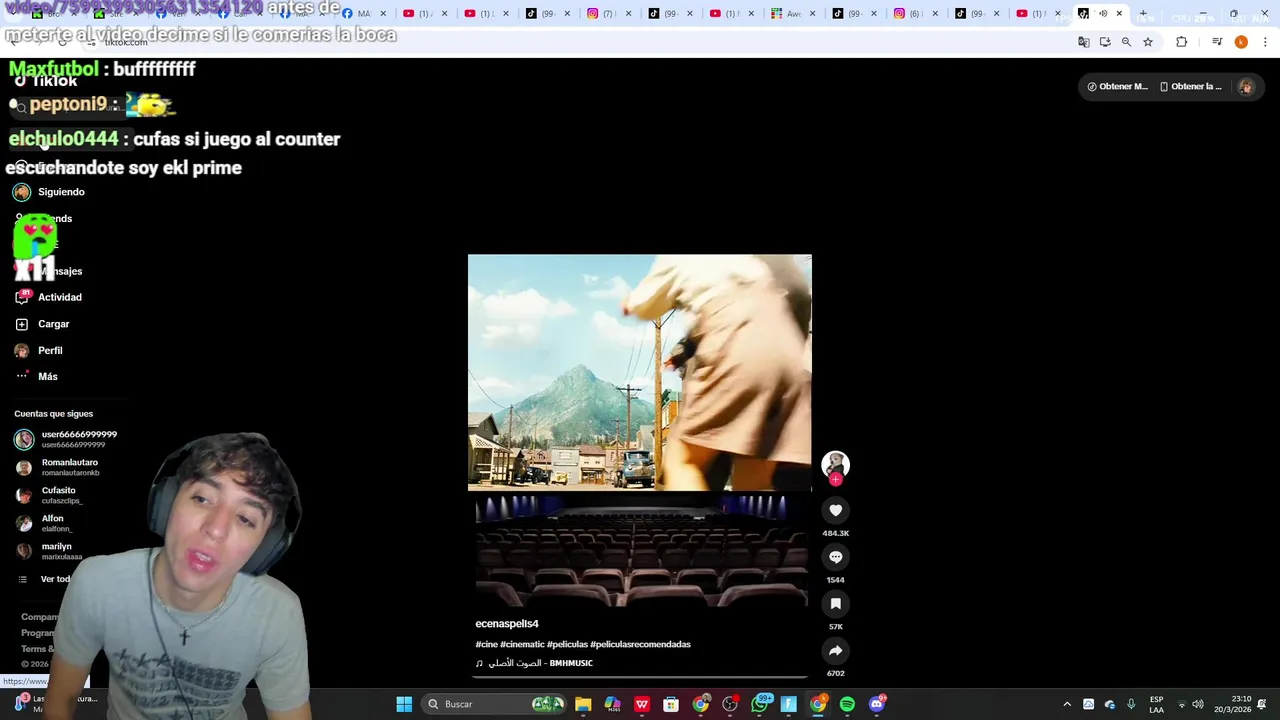Open Perfil in the sidebar
This screenshot has height=720, width=1280.
click(x=50, y=351)
